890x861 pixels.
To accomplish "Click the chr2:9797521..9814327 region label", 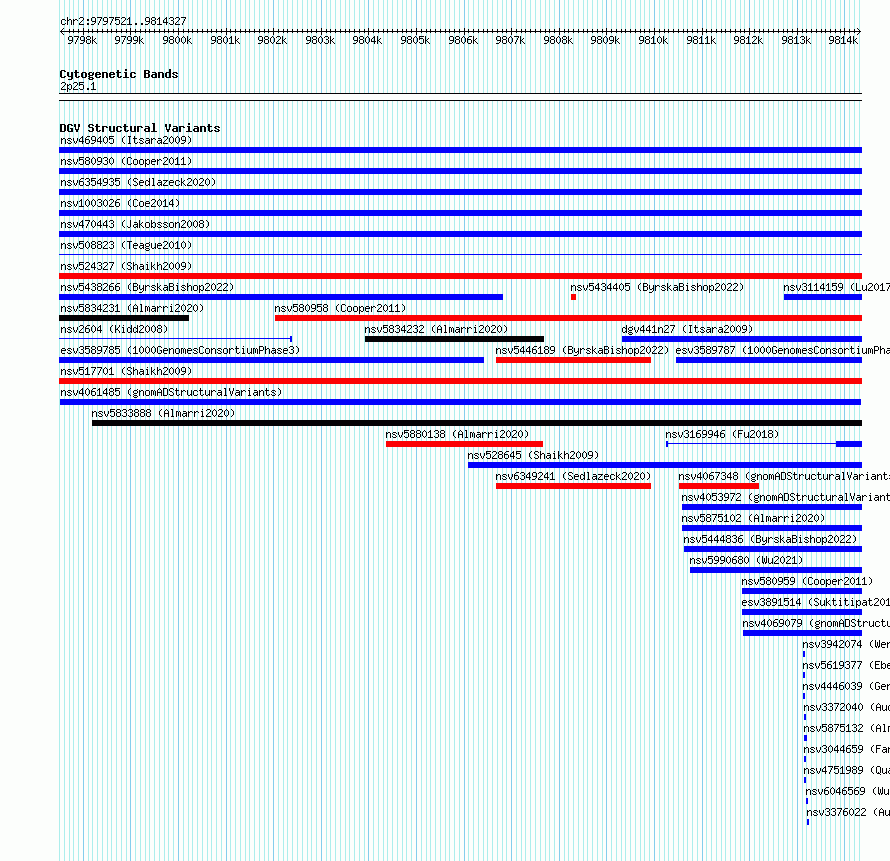I will click(x=123, y=21).
